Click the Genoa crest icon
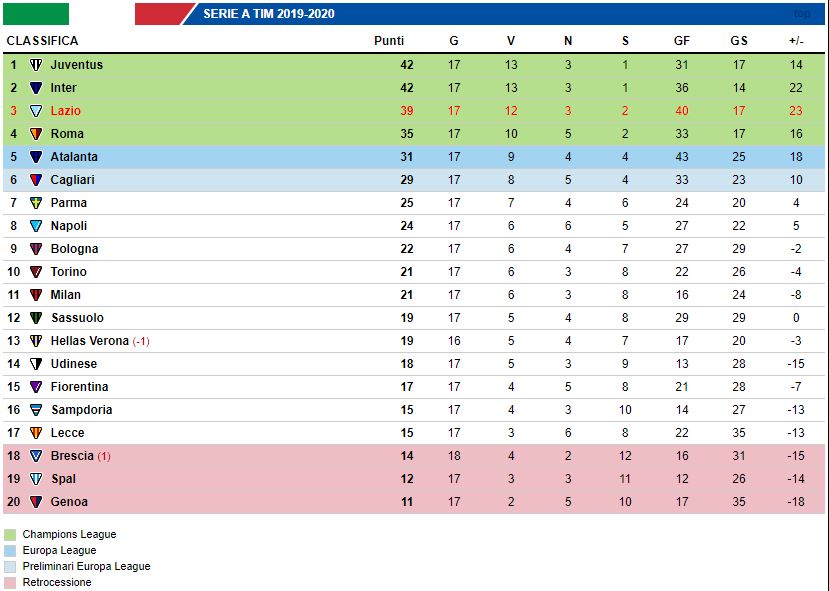 point(36,502)
